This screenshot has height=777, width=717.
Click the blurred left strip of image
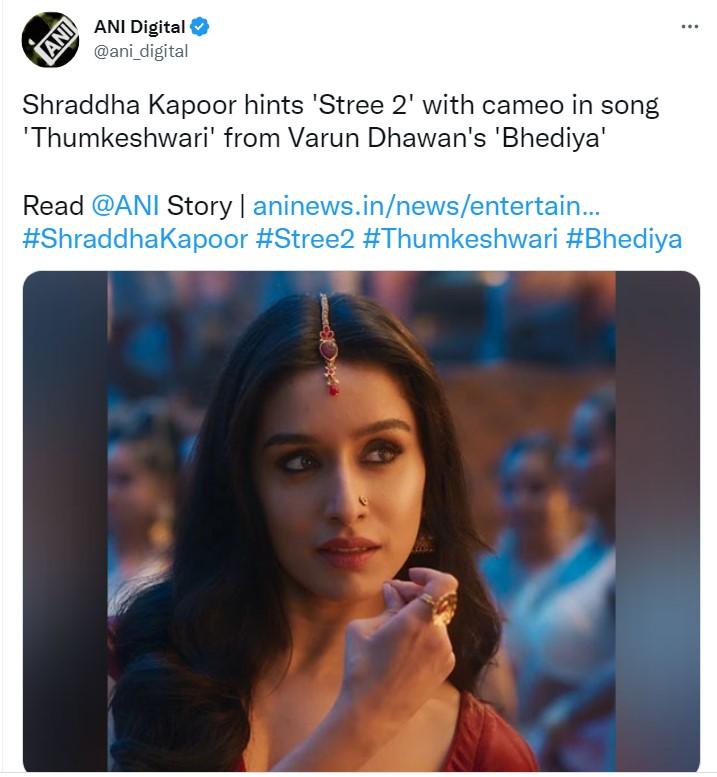tap(65, 520)
